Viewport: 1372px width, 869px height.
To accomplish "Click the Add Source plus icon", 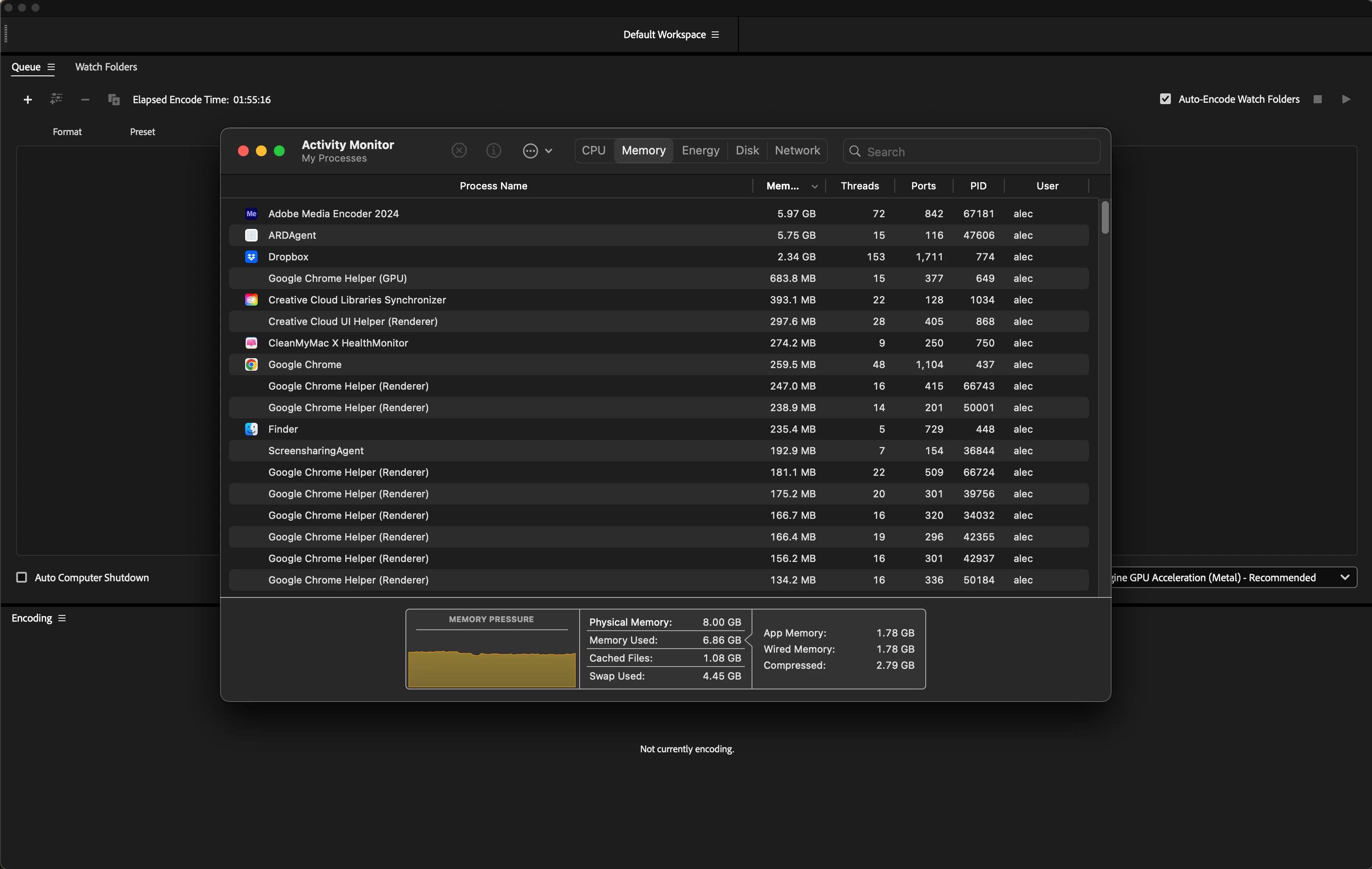I will (x=27, y=100).
